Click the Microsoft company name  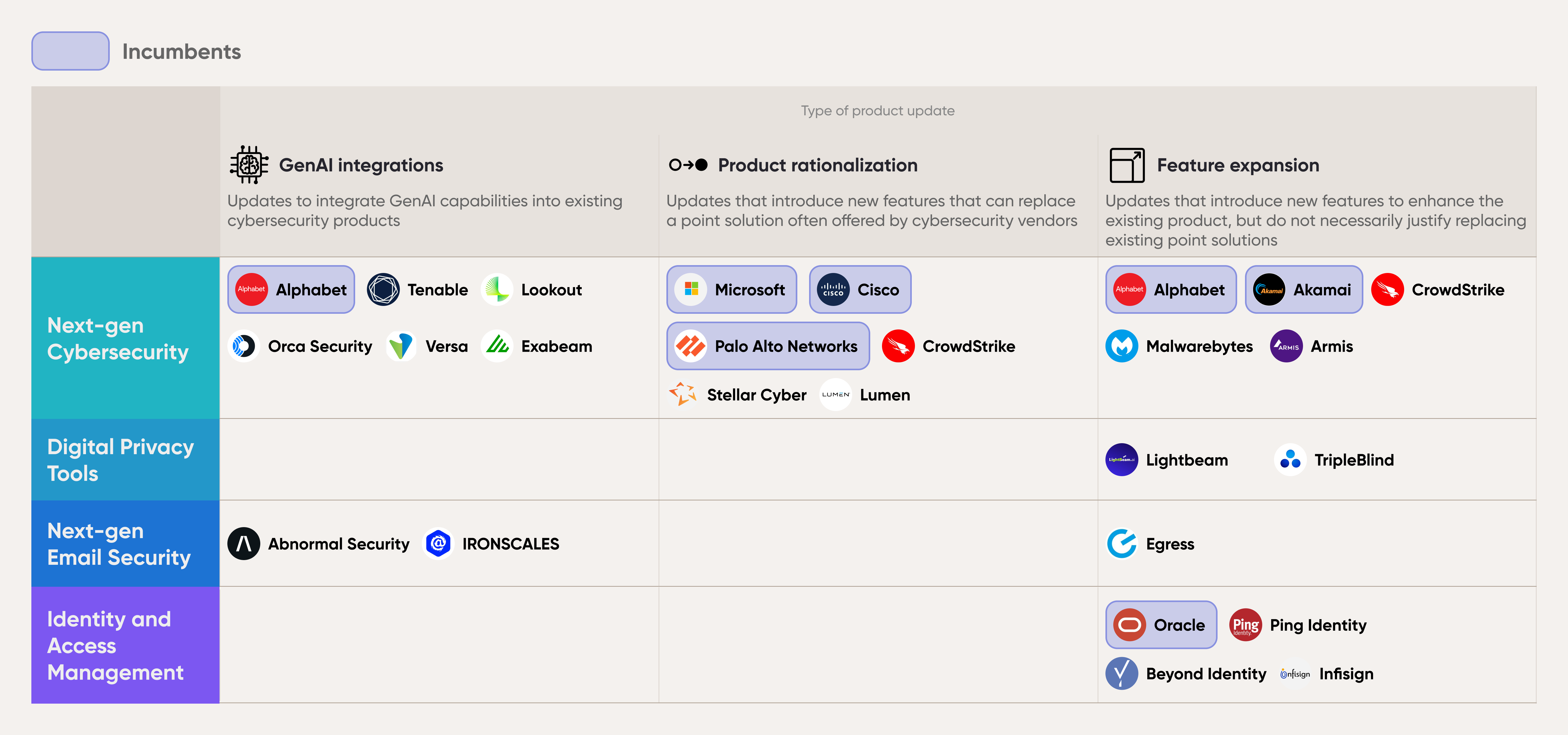(x=750, y=290)
